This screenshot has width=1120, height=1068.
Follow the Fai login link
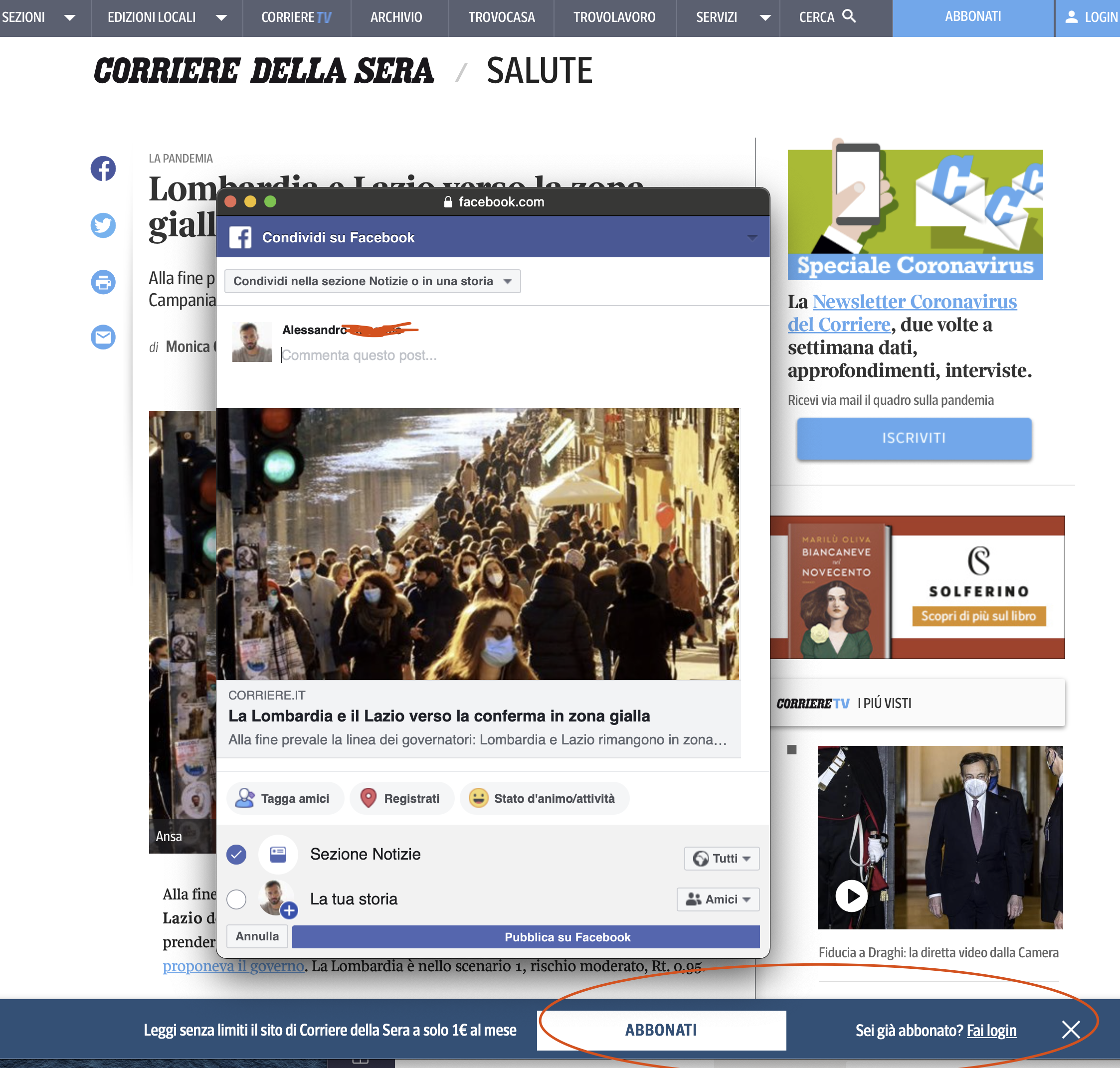point(991,1031)
